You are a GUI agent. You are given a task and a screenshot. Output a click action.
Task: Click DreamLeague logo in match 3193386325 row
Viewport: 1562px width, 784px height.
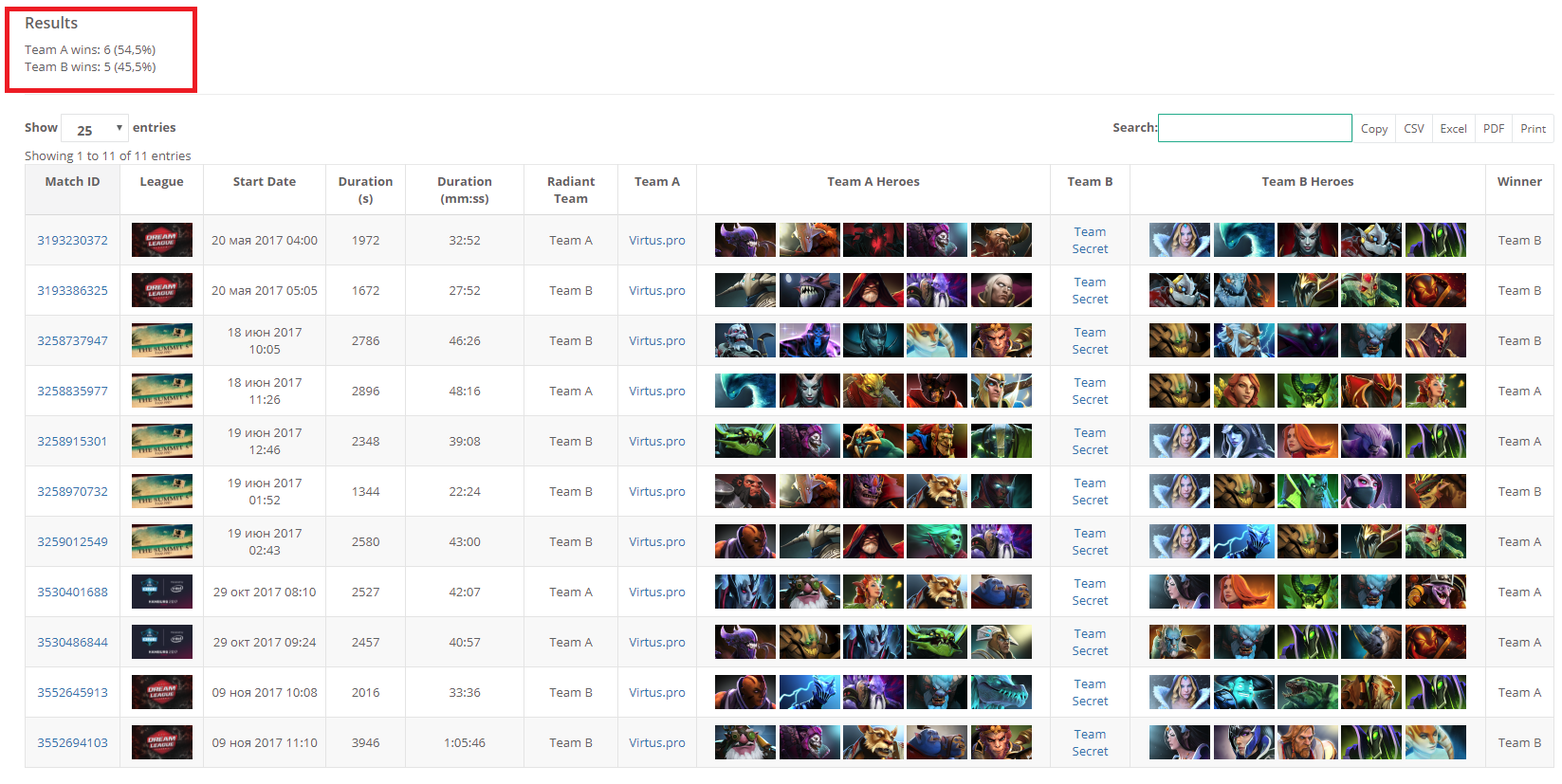pos(162,290)
